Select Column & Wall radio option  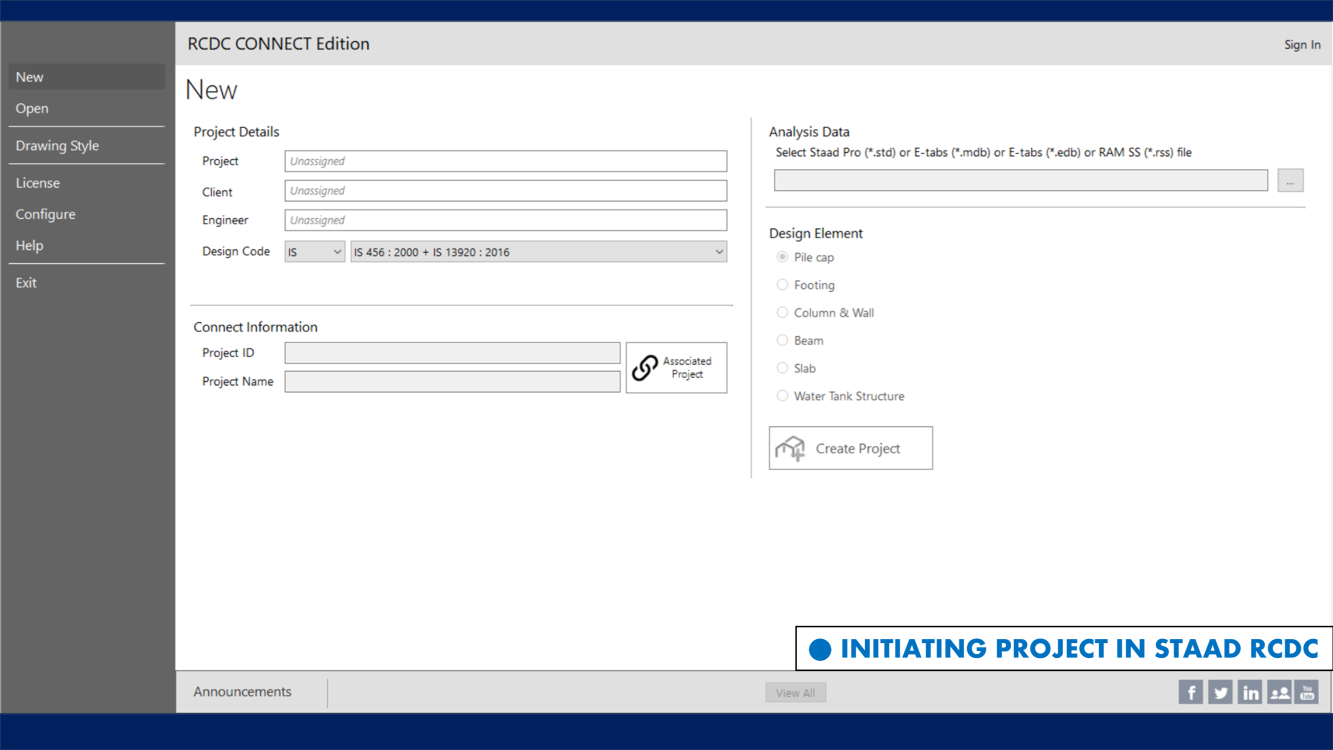click(x=782, y=313)
